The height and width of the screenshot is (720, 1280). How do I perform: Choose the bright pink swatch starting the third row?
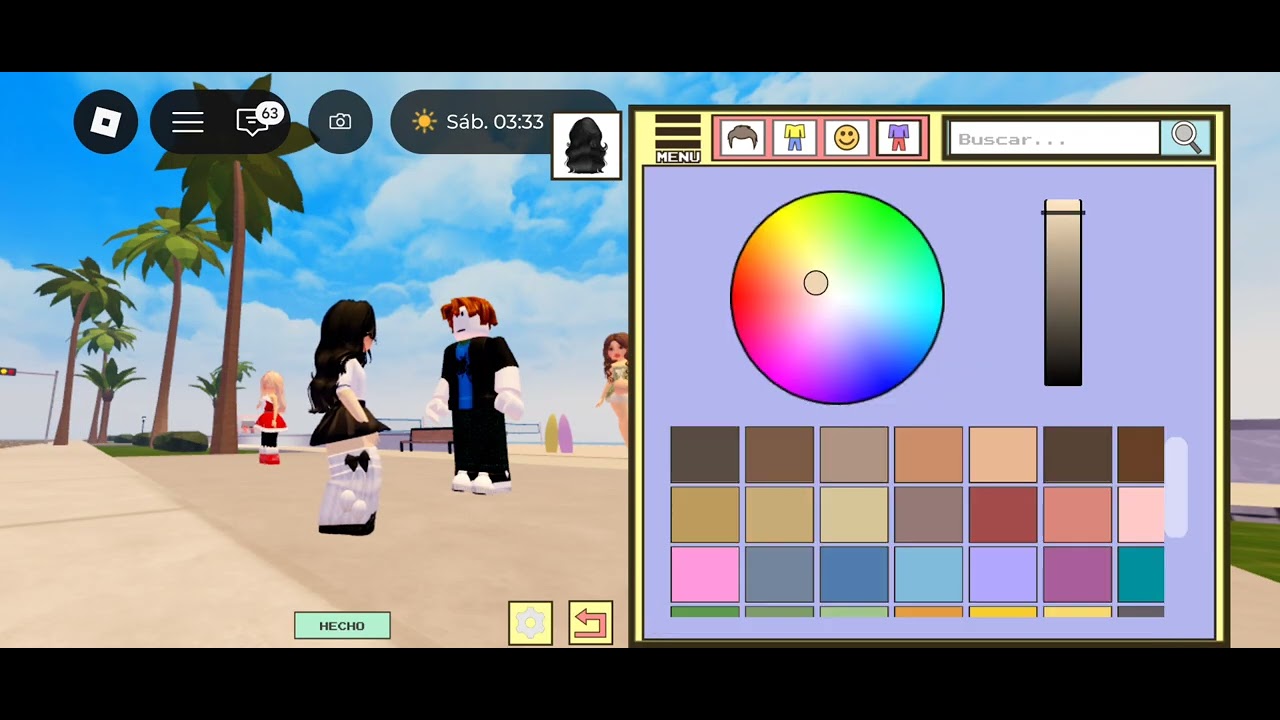point(705,574)
